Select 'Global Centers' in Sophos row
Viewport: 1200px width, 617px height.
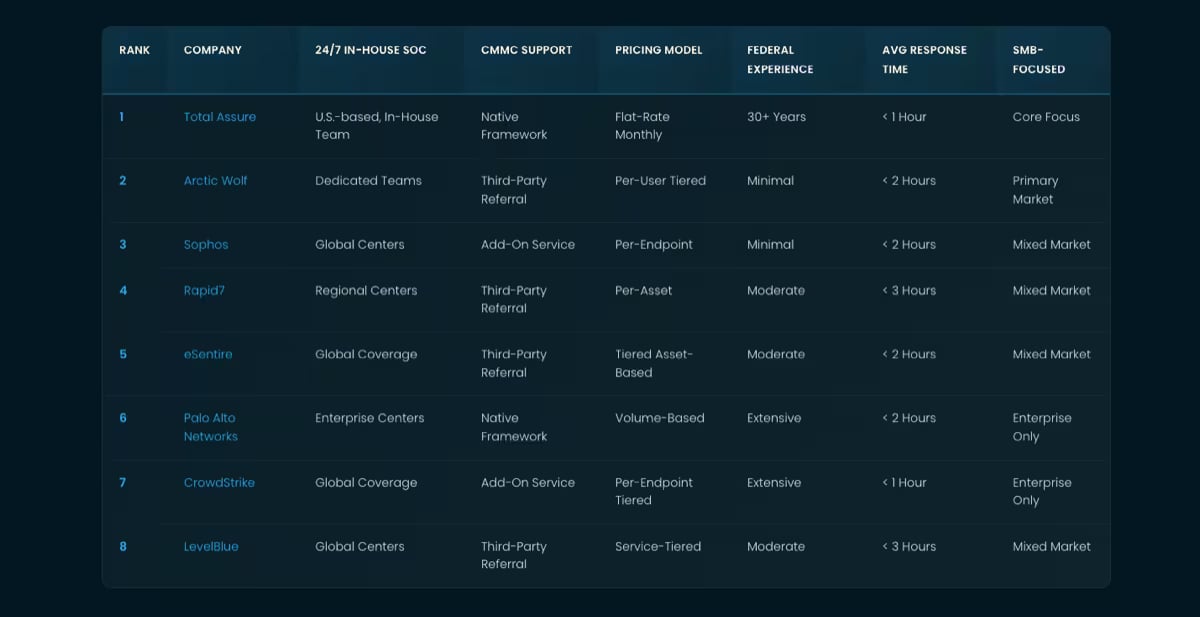pyautogui.click(x=360, y=245)
